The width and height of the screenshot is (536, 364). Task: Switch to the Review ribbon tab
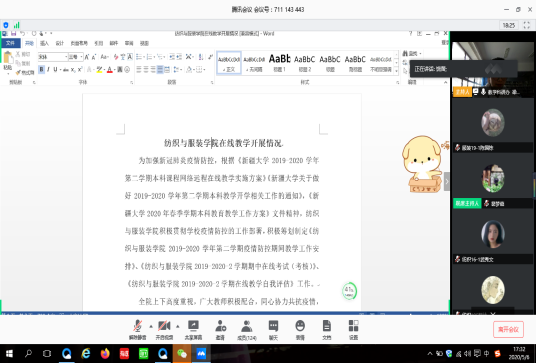(129, 43)
